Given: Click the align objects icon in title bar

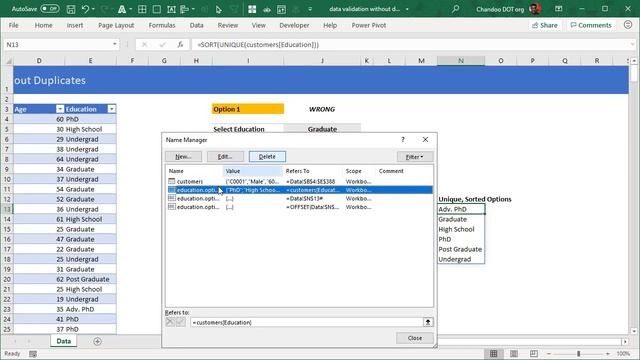Looking at the screenshot, I should click(184, 9).
